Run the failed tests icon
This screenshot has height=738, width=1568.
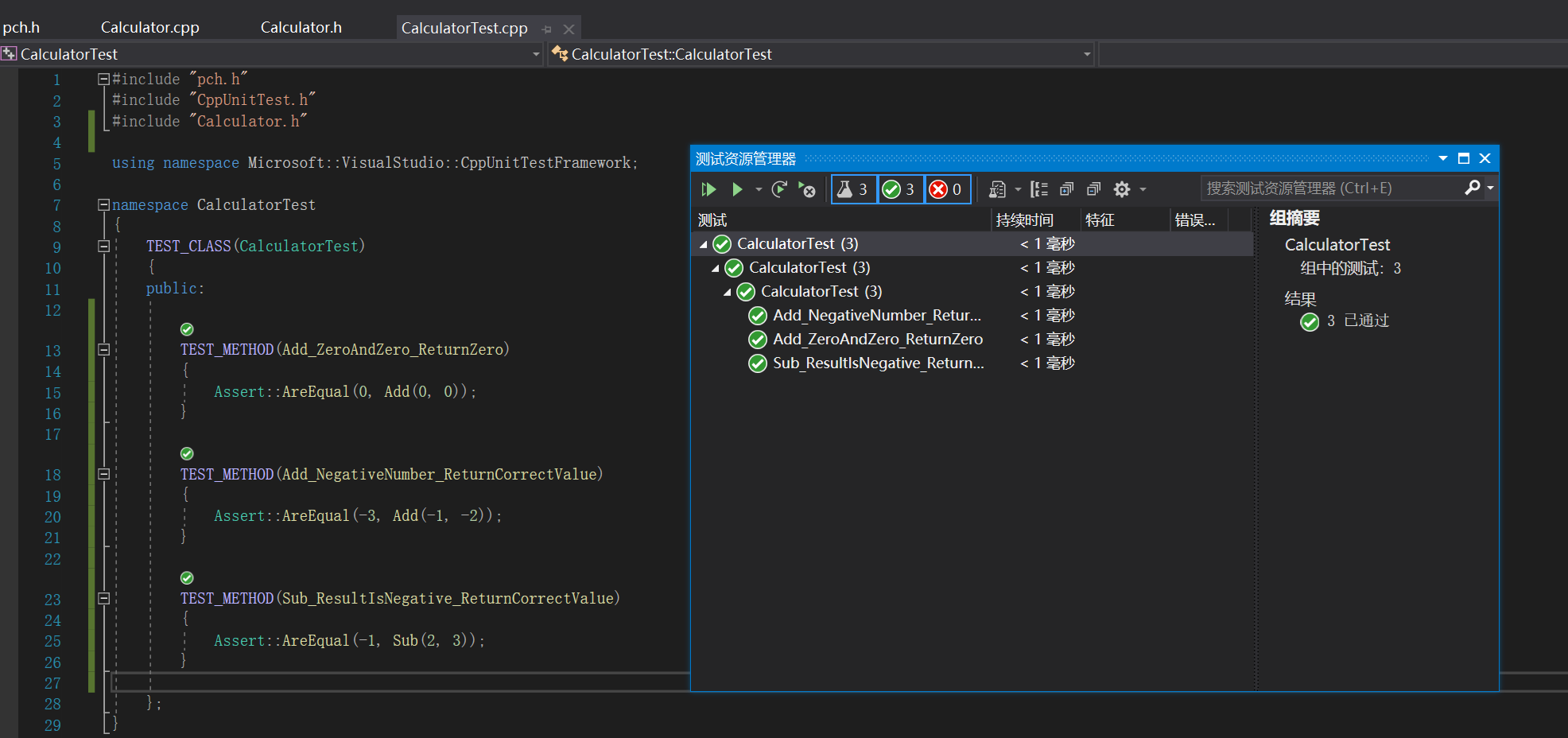807,189
